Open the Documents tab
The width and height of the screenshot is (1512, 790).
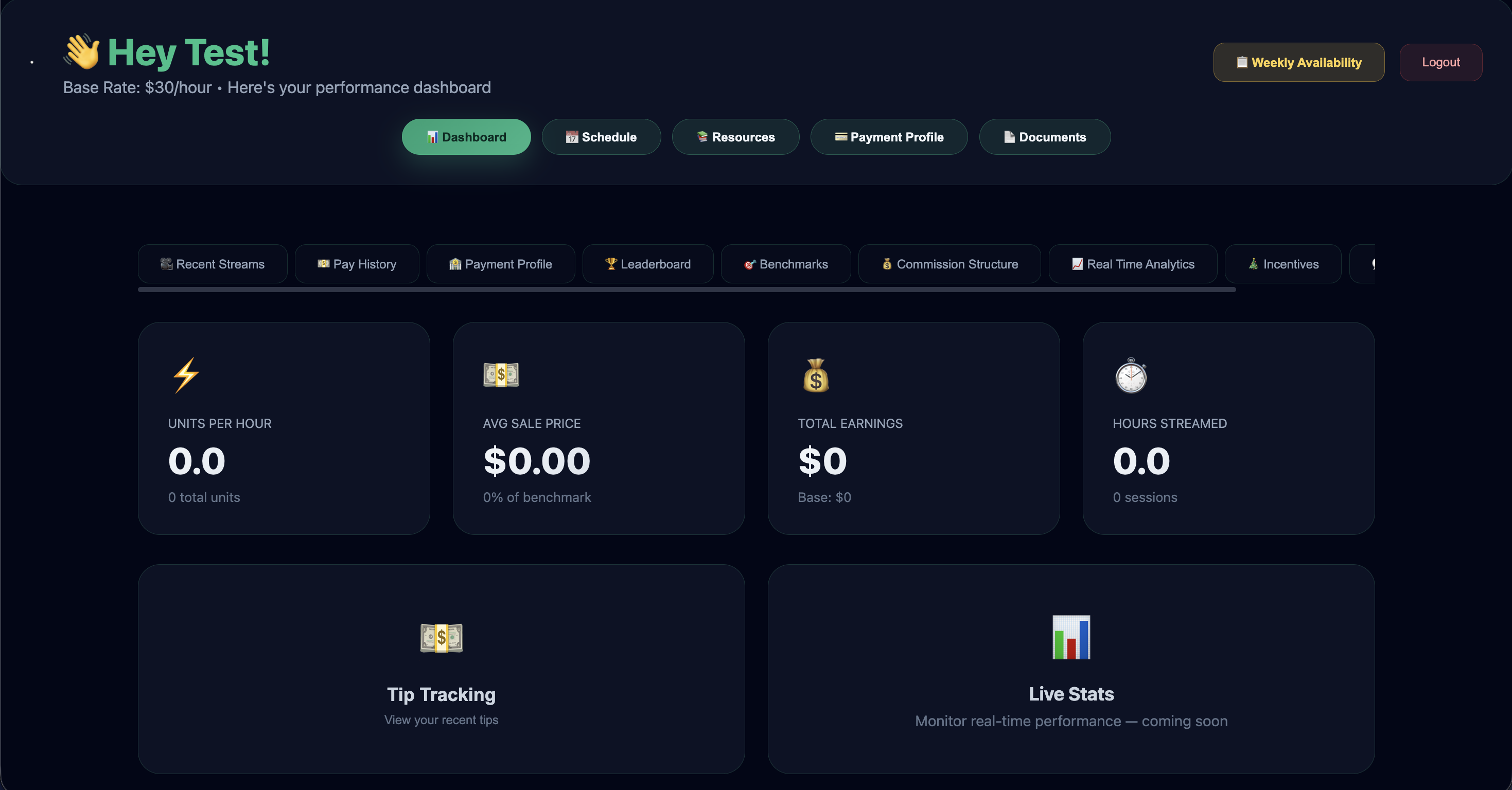coord(1045,137)
